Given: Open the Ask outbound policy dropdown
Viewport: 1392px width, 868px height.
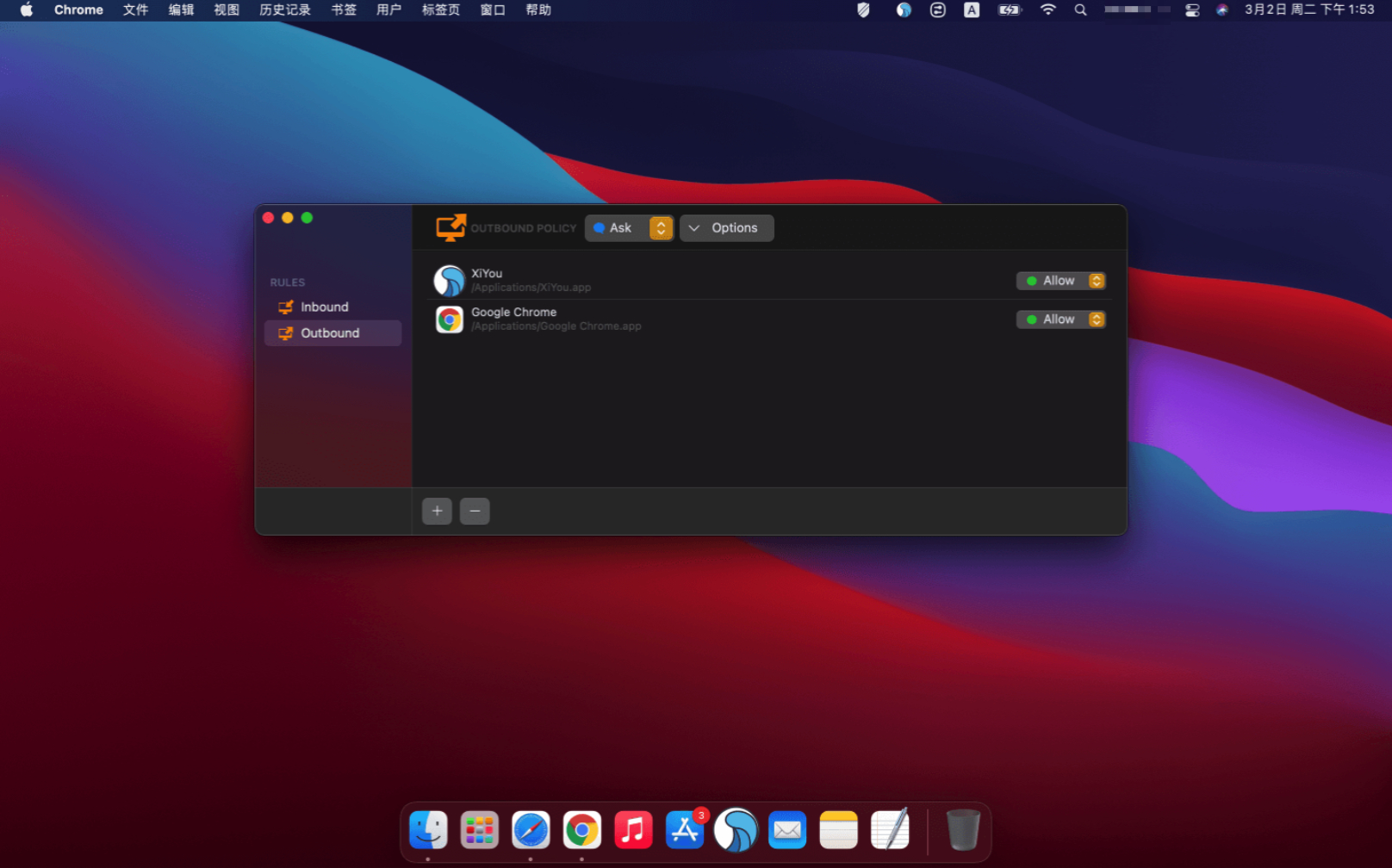Looking at the screenshot, I should pos(630,228).
